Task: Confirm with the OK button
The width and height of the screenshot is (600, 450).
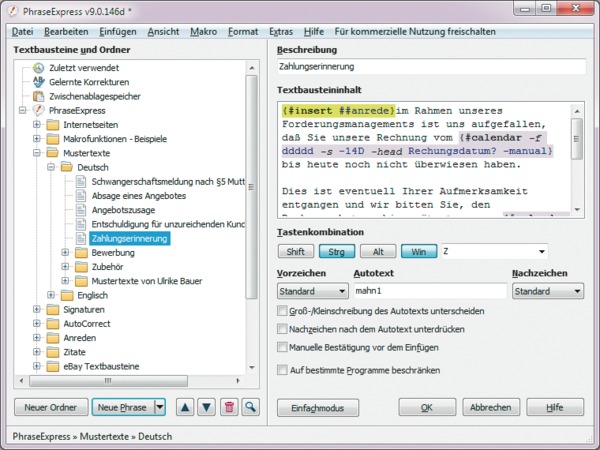Action: (x=427, y=407)
